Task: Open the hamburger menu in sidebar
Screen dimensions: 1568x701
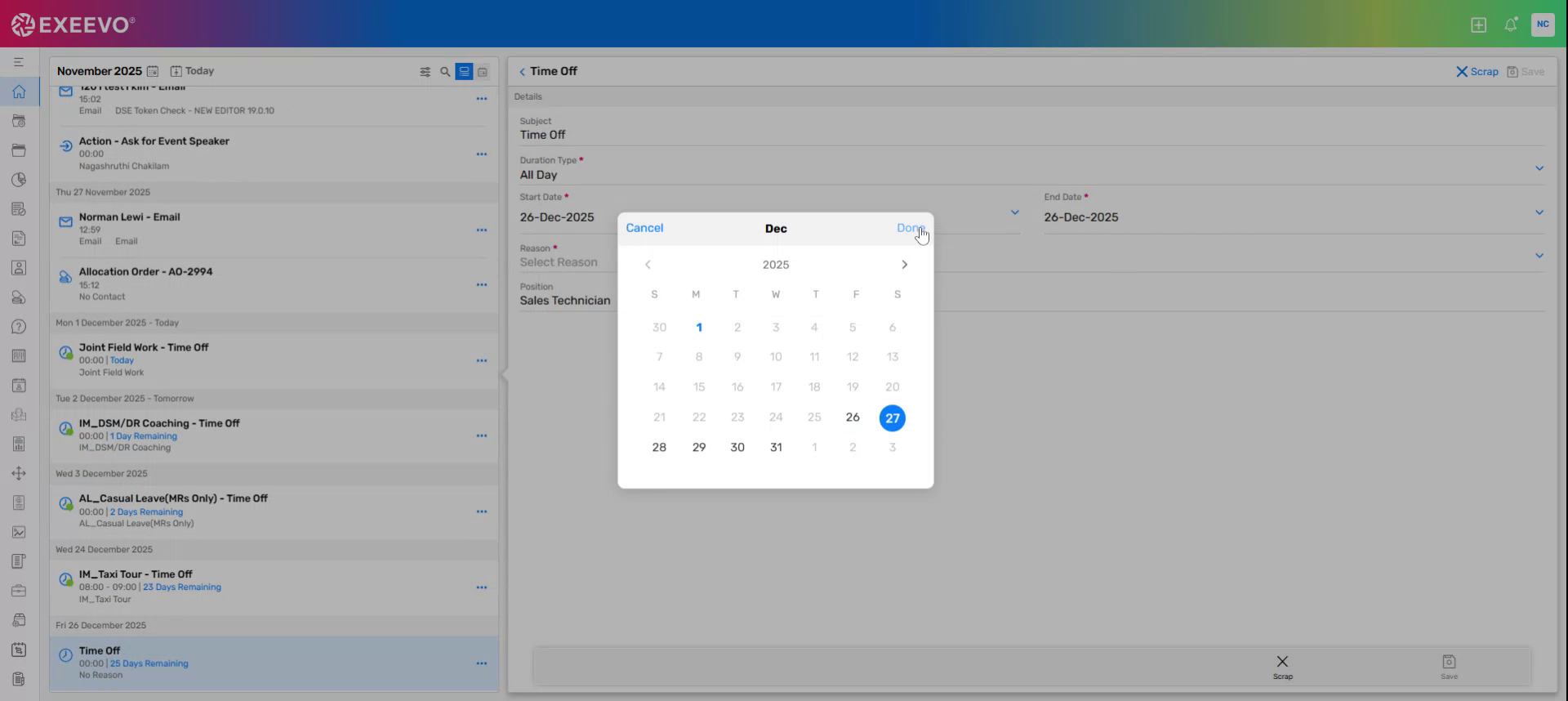Action: pyautogui.click(x=19, y=62)
